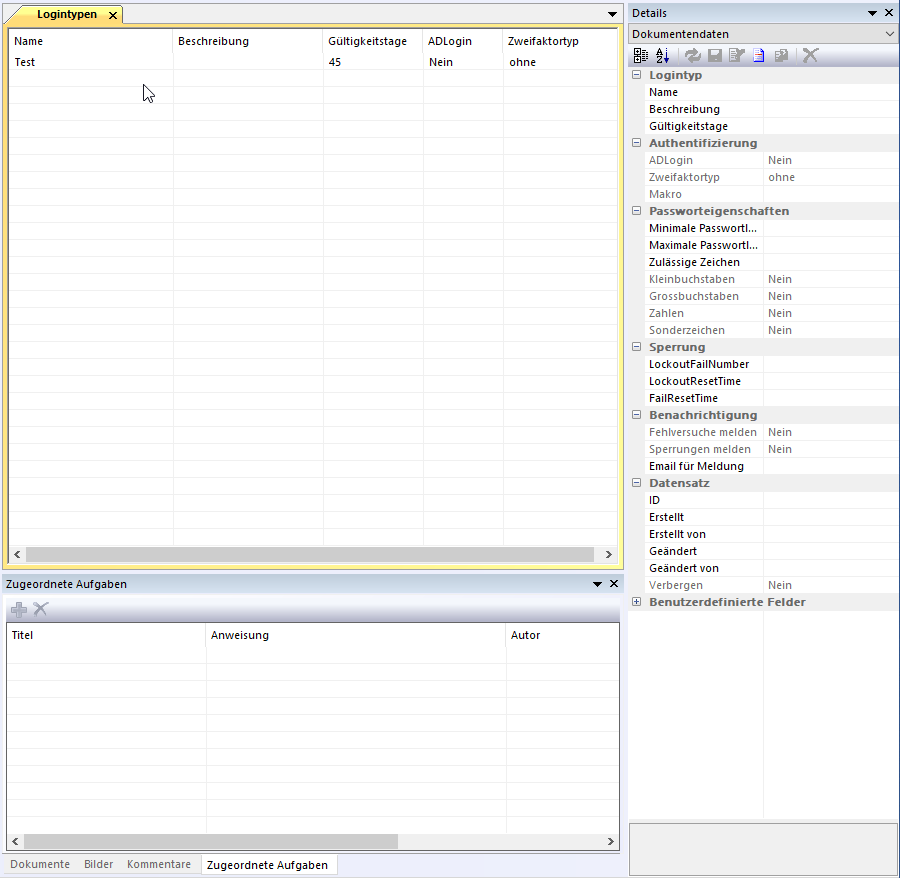Collapse the Logintyp property group
Viewport: 900px width, 878px height.
[637, 75]
